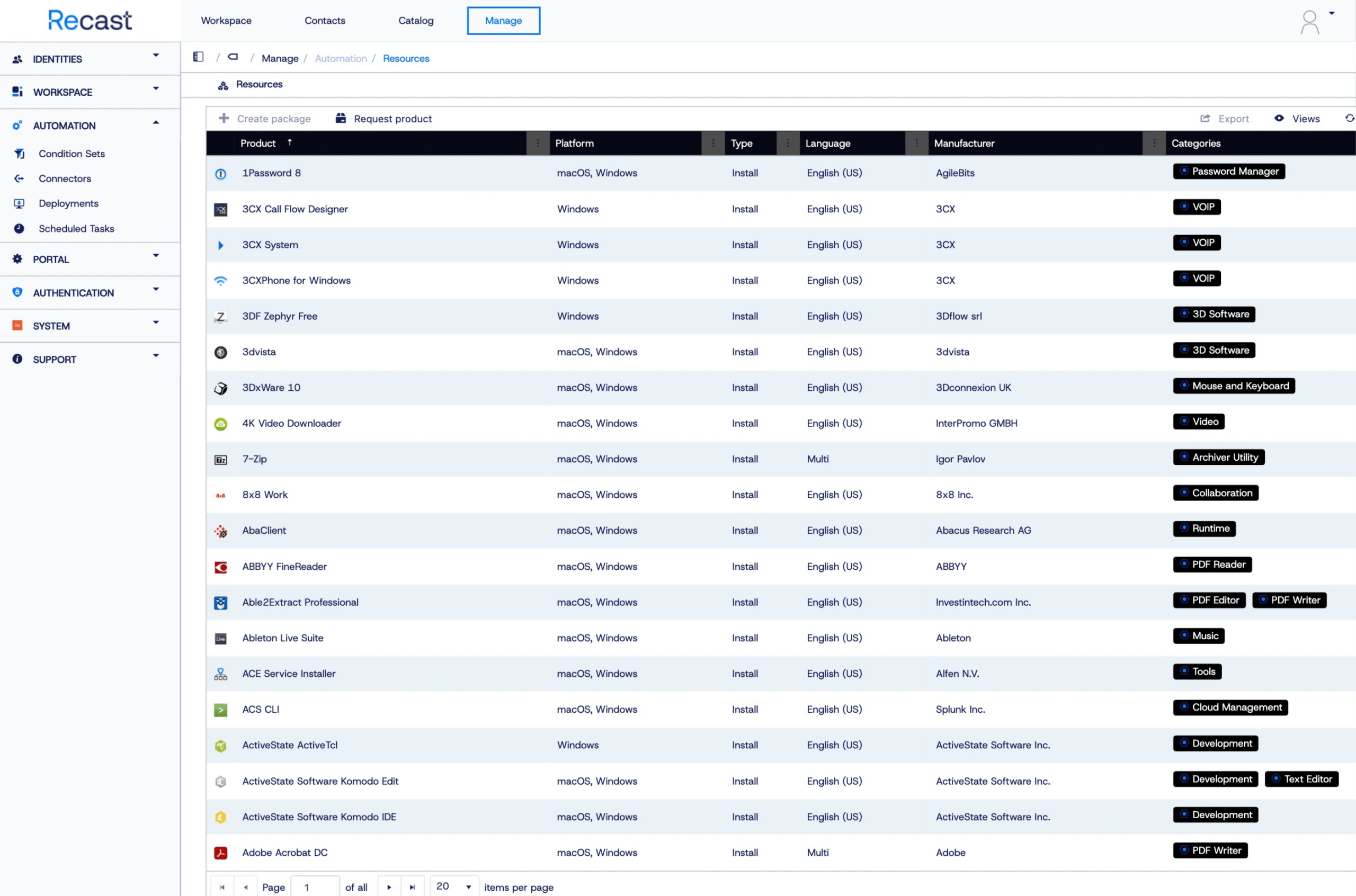
Task: Click the 8x8 Work product icon
Action: click(x=220, y=496)
